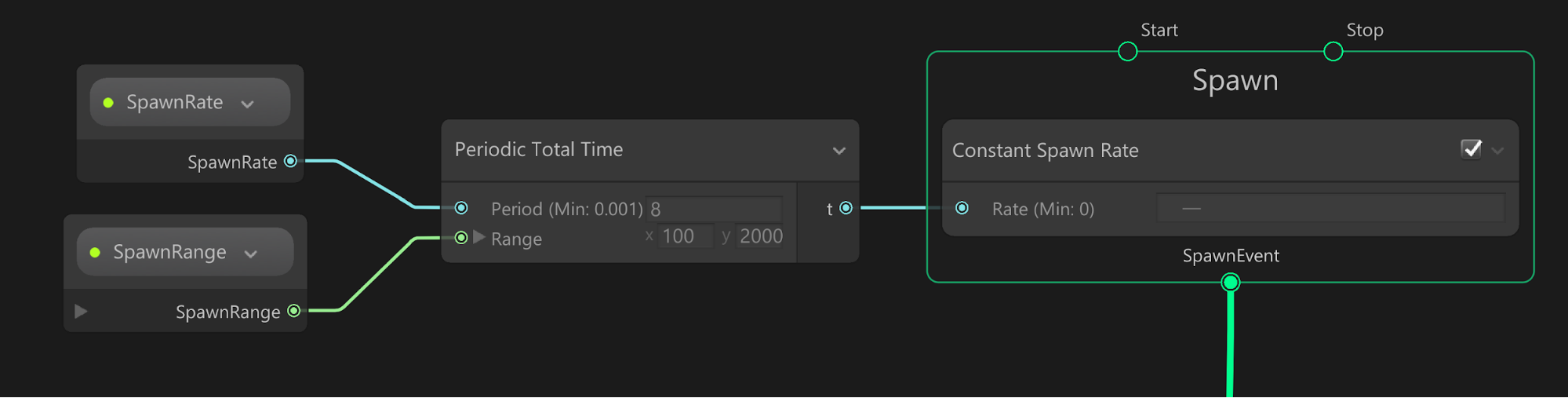Open the SpawnRate property dropdown
Viewport: 1568px width, 398px height.
248,104
